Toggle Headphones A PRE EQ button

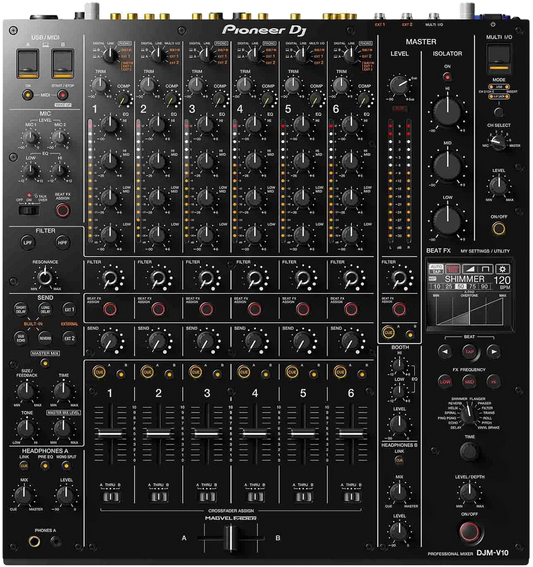point(45,466)
